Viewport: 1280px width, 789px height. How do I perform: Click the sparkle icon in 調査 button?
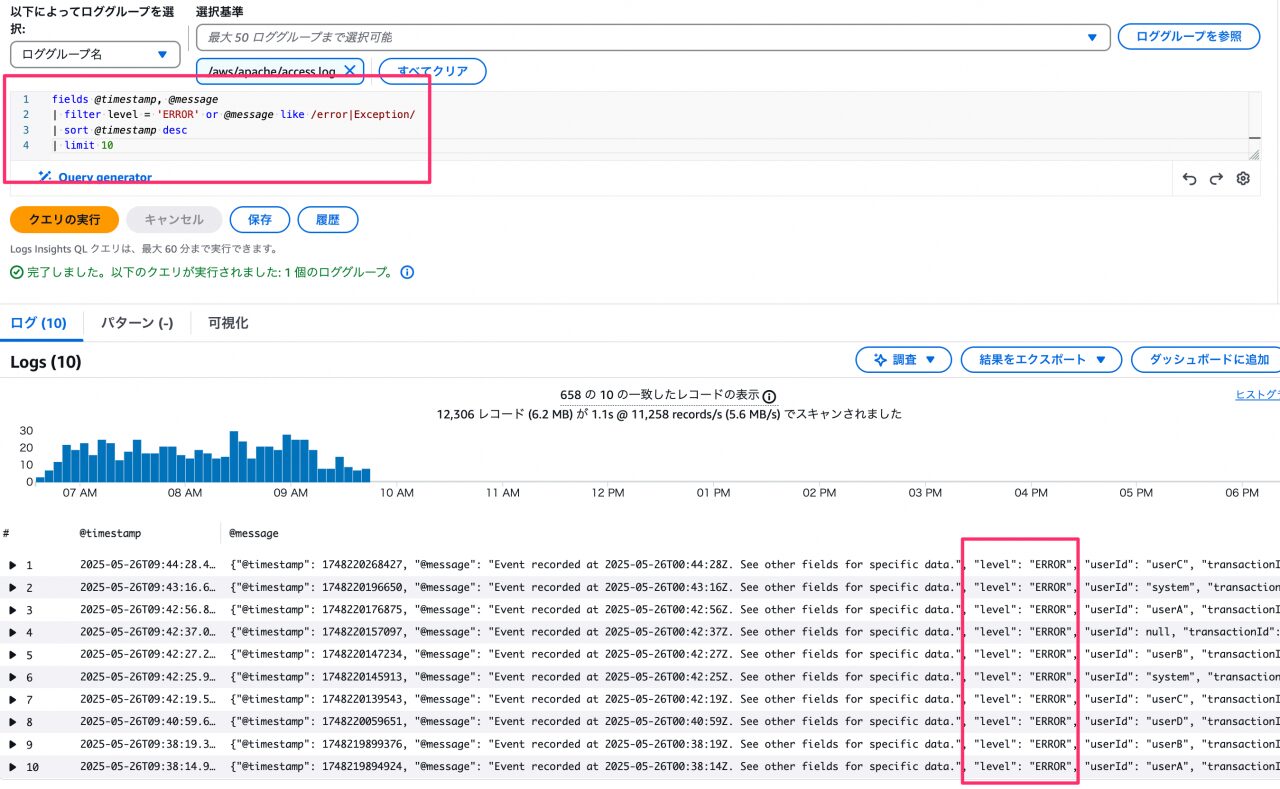(x=879, y=360)
